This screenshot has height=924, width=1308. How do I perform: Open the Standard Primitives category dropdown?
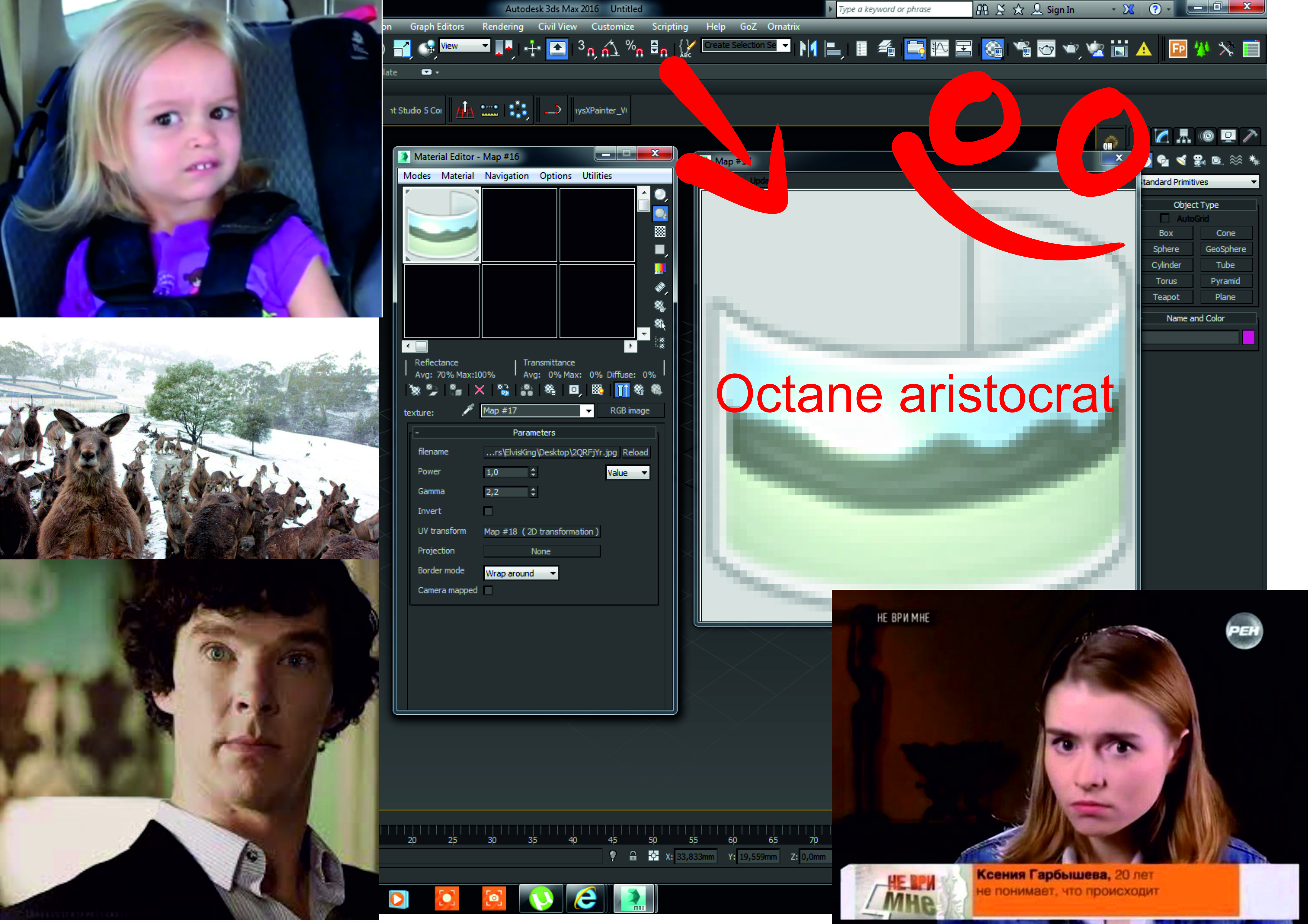pyautogui.click(x=1199, y=182)
